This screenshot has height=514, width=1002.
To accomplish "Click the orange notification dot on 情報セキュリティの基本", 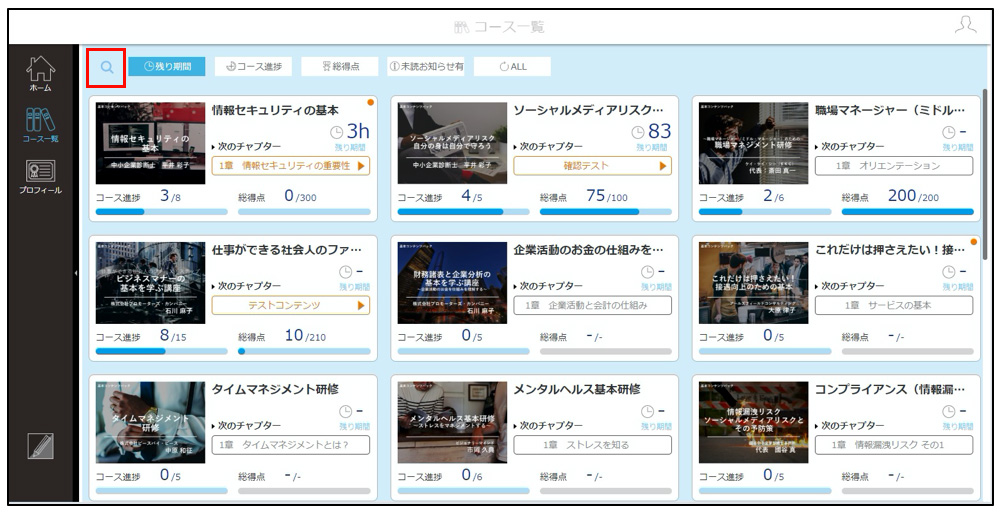I will pos(371,102).
